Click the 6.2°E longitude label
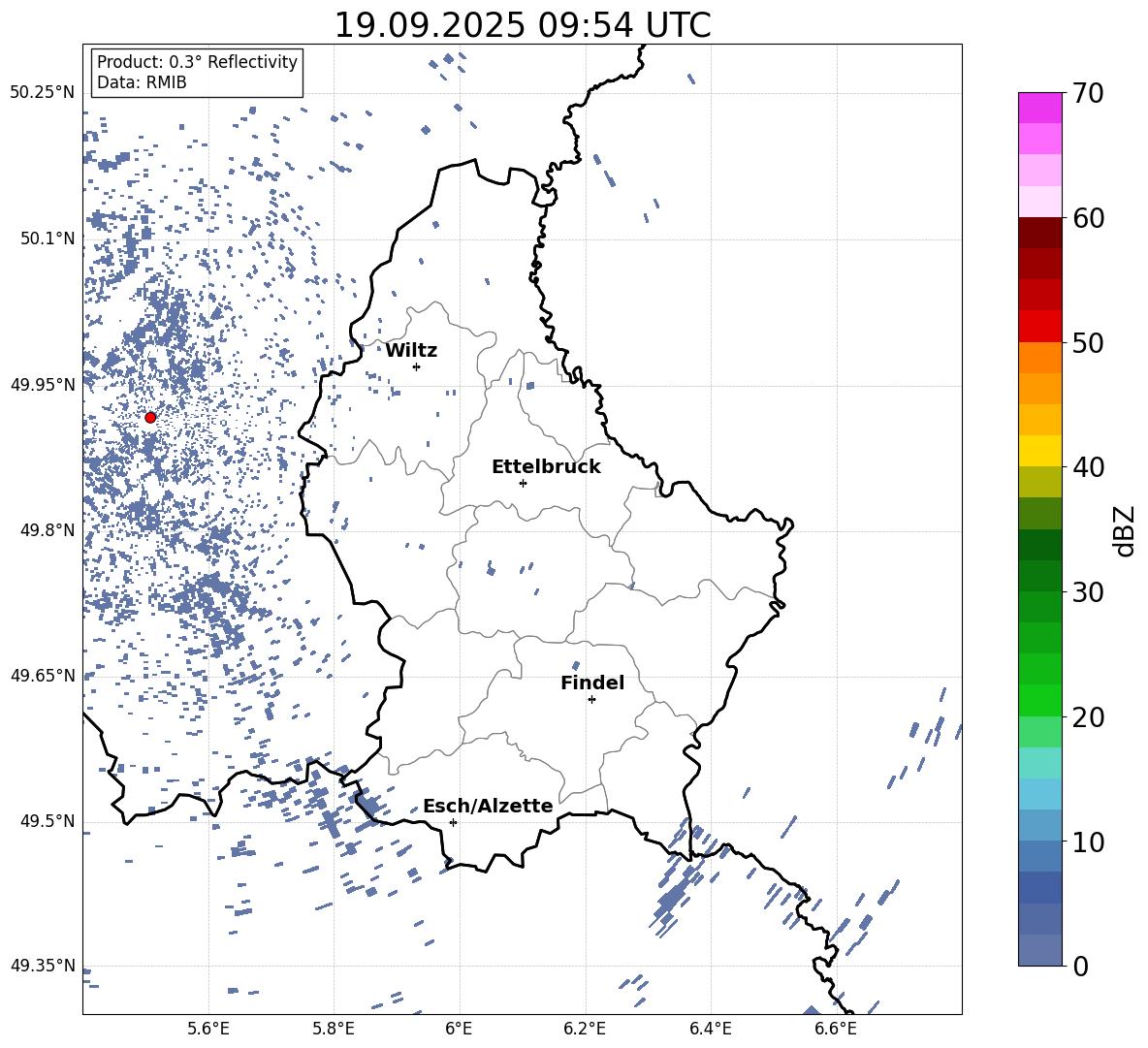Image resolution: width=1148 pixels, height=1048 pixels. coord(585,1029)
